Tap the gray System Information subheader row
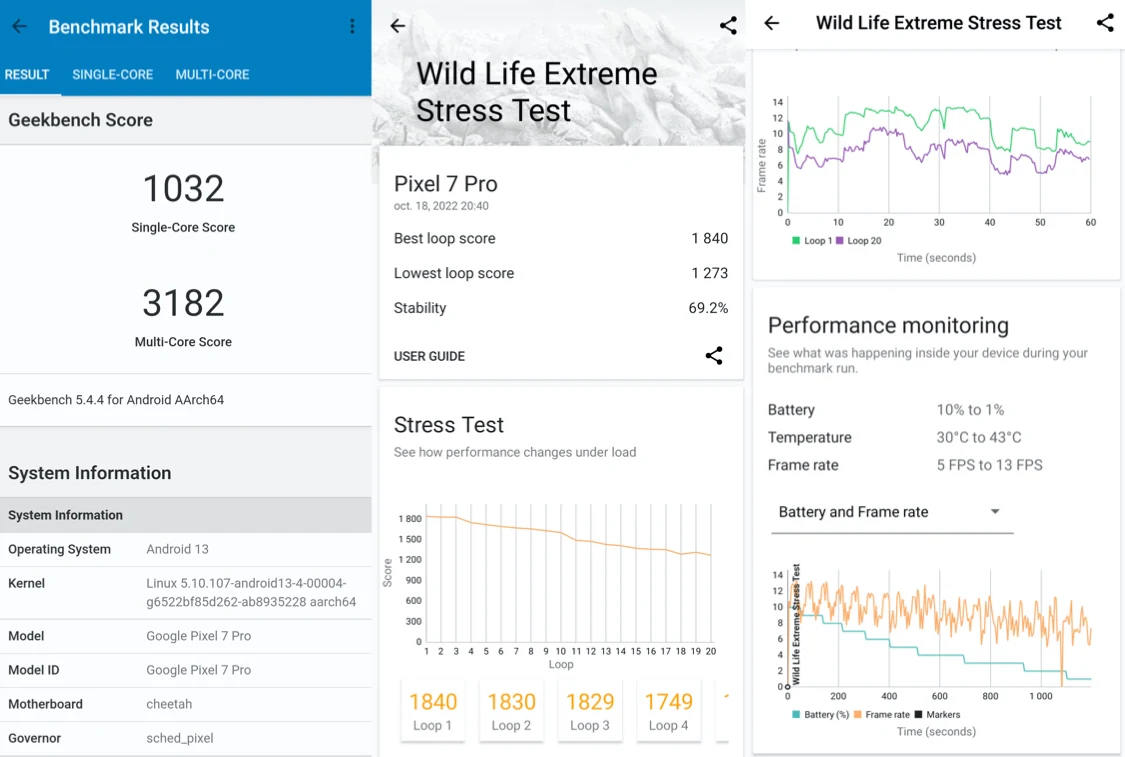The image size is (1125, 757). click(x=186, y=515)
